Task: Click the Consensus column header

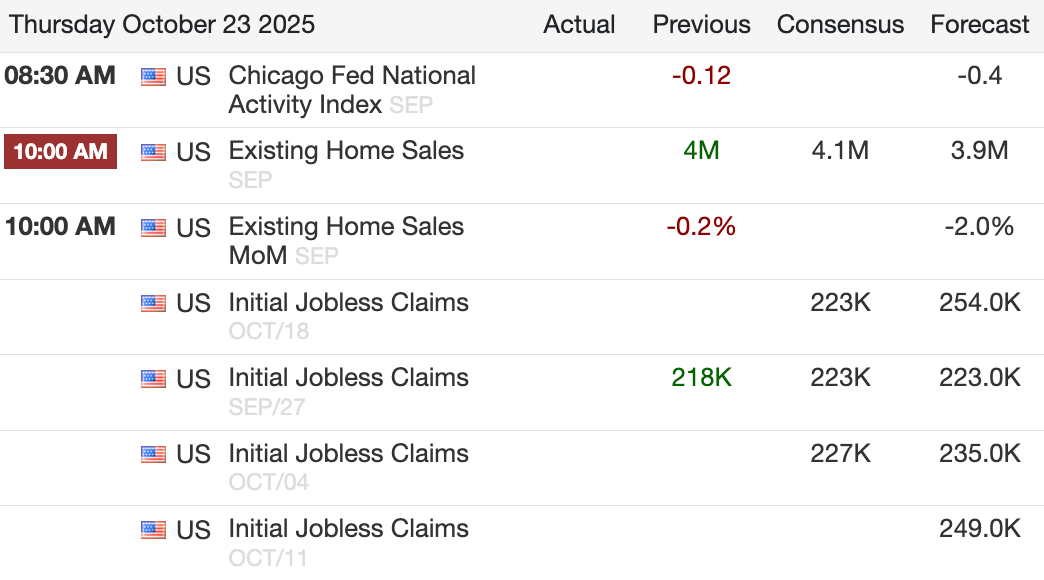Action: [840, 25]
